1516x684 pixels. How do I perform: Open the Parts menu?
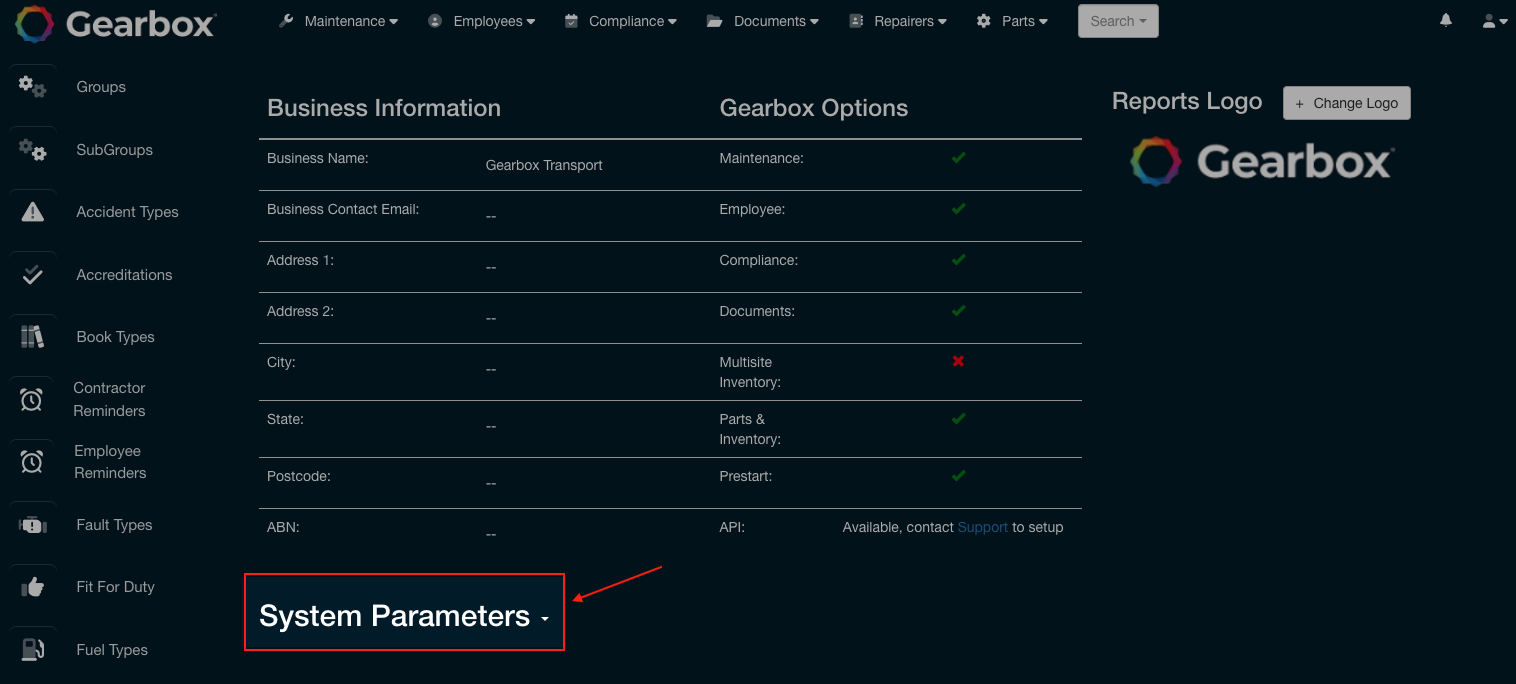(1012, 21)
